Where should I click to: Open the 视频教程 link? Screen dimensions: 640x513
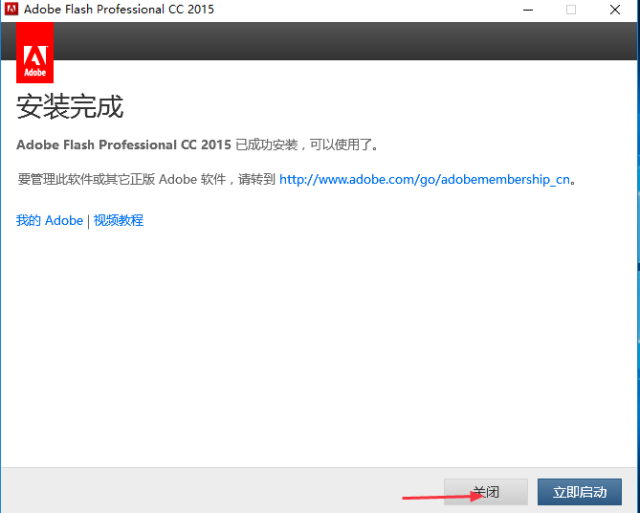click(119, 220)
